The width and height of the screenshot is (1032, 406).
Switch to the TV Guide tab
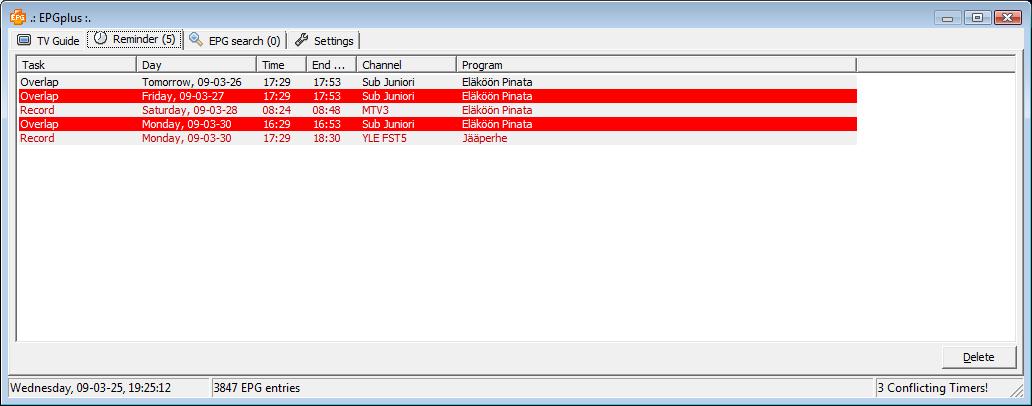[x=48, y=41]
